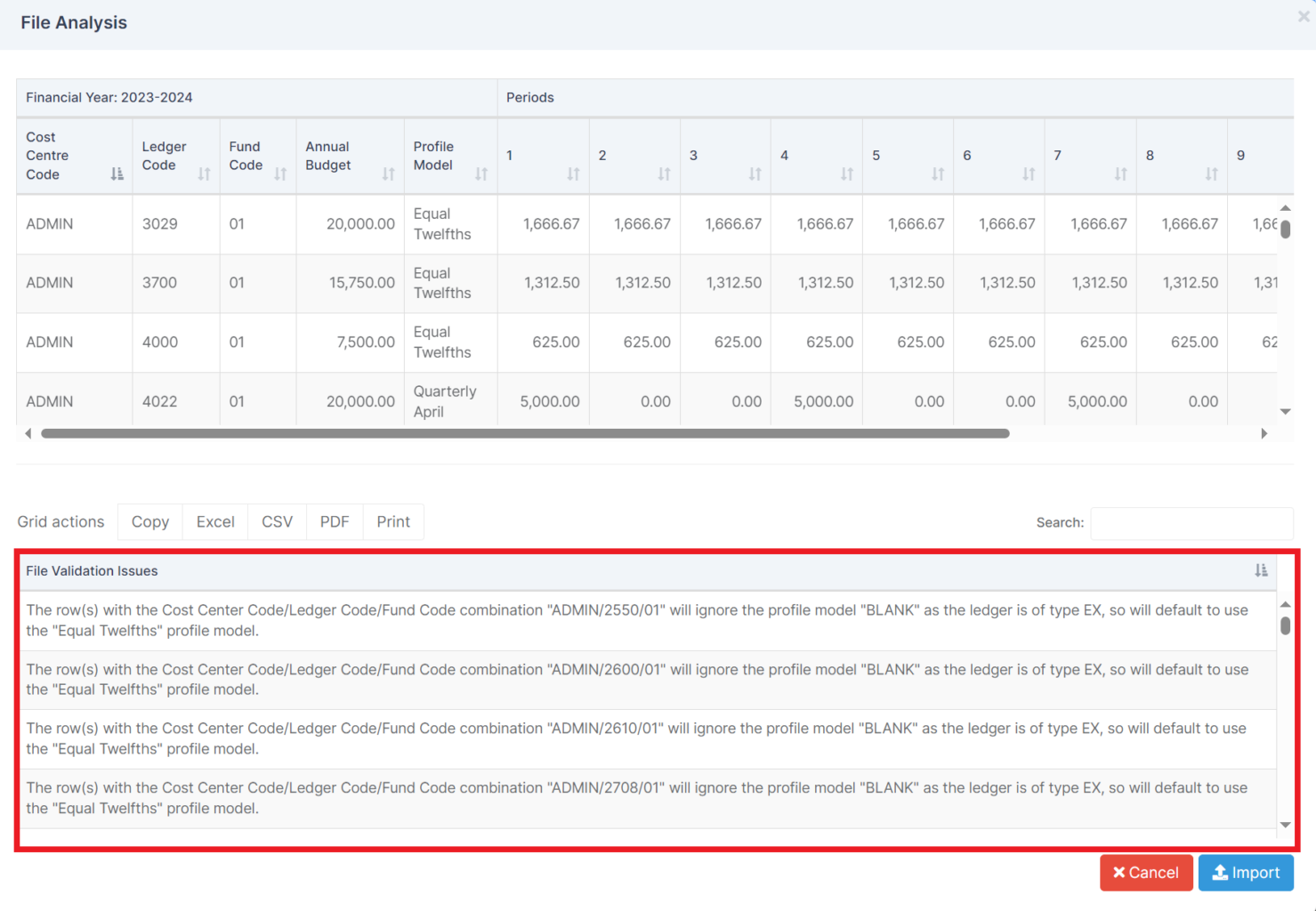Select ledger code 3029 cell
The image size is (1316, 911).
[176, 224]
